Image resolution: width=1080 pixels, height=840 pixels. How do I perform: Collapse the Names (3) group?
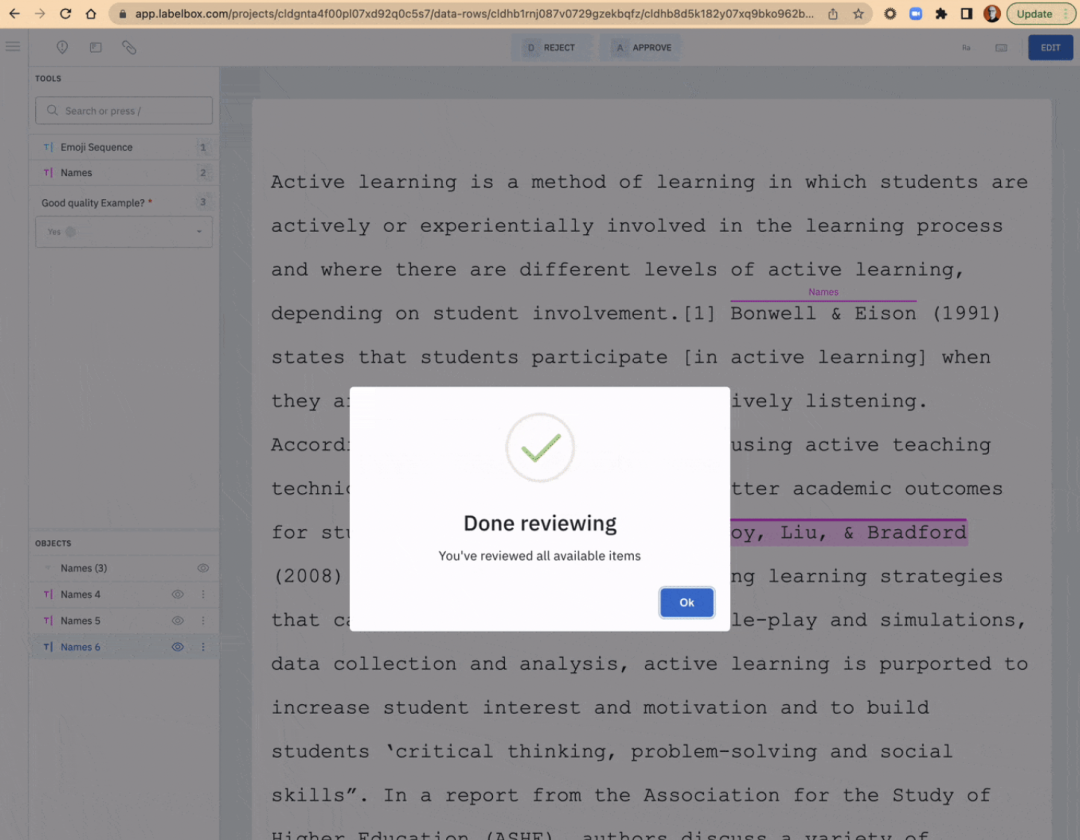click(48, 568)
